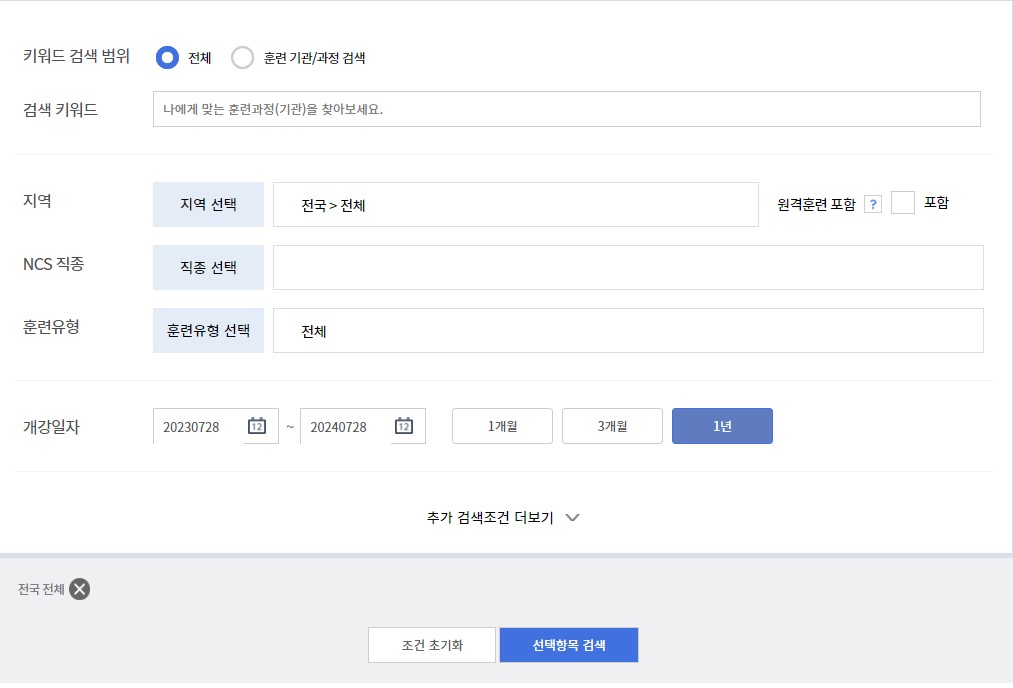This screenshot has height=688, width=1013.
Task: Set search period to 3개월
Action: [611, 425]
